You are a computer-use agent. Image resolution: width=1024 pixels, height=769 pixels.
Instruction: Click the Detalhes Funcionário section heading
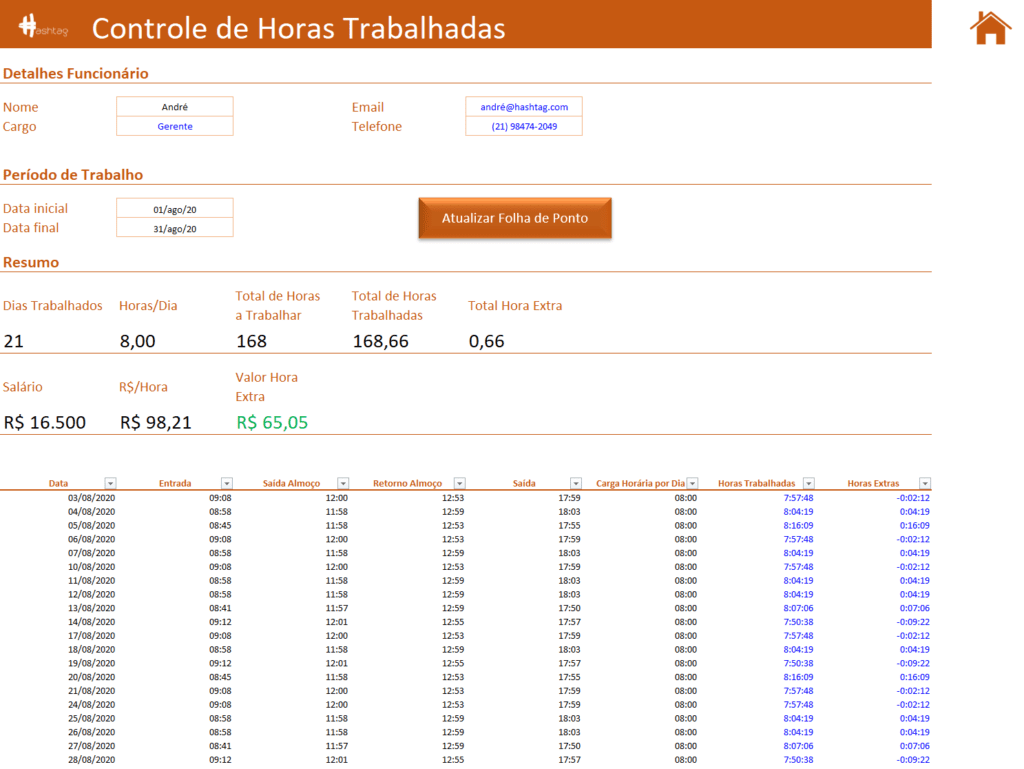point(76,73)
